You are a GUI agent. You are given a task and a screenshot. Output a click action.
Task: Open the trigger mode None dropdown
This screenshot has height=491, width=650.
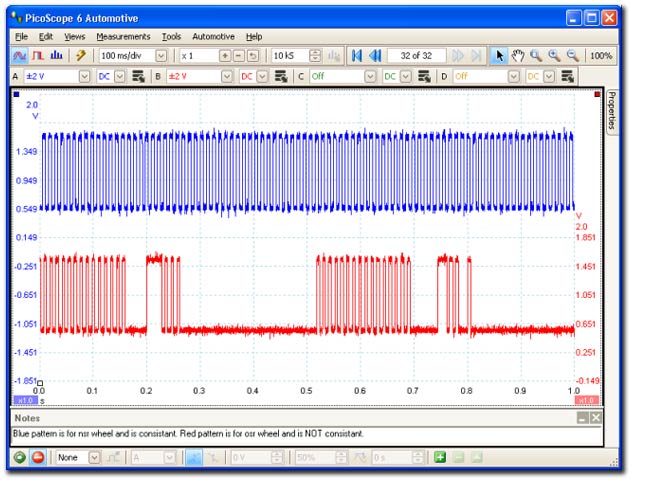(95, 457)
